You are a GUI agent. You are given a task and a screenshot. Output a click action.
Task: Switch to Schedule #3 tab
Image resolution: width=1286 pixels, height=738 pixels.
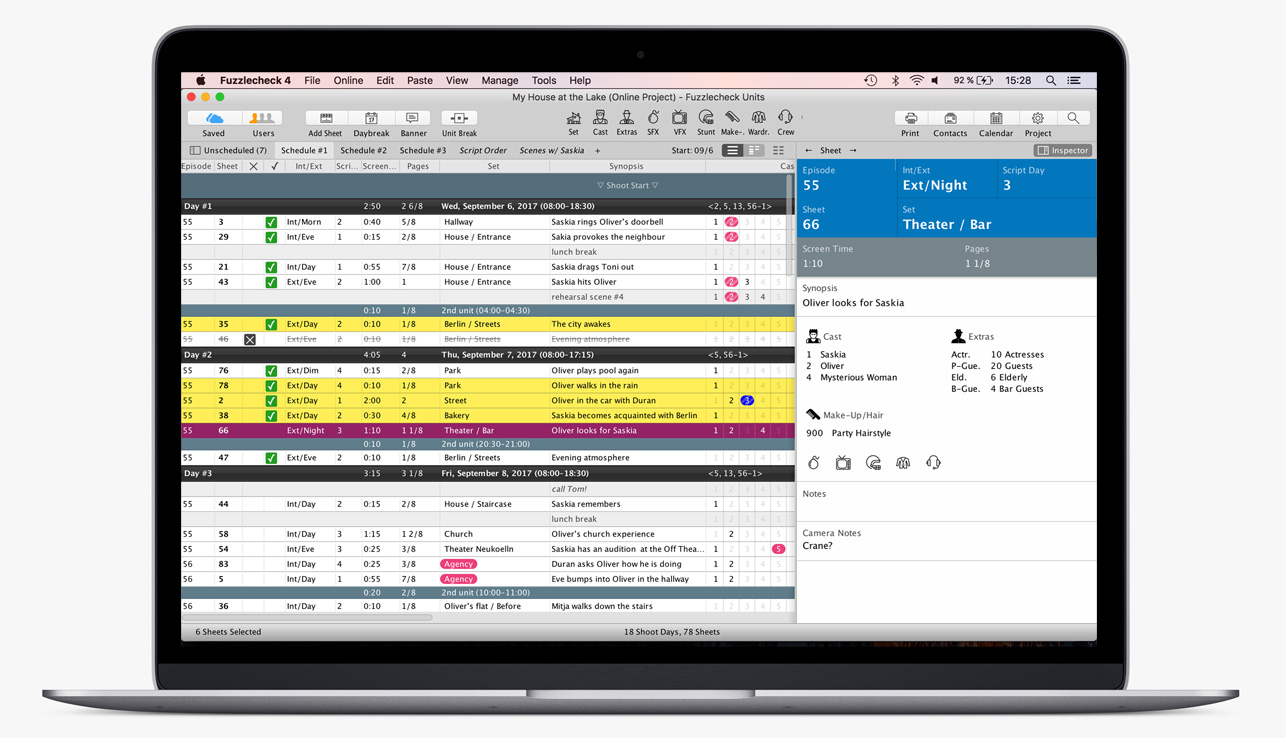click(x=423, y=151)
